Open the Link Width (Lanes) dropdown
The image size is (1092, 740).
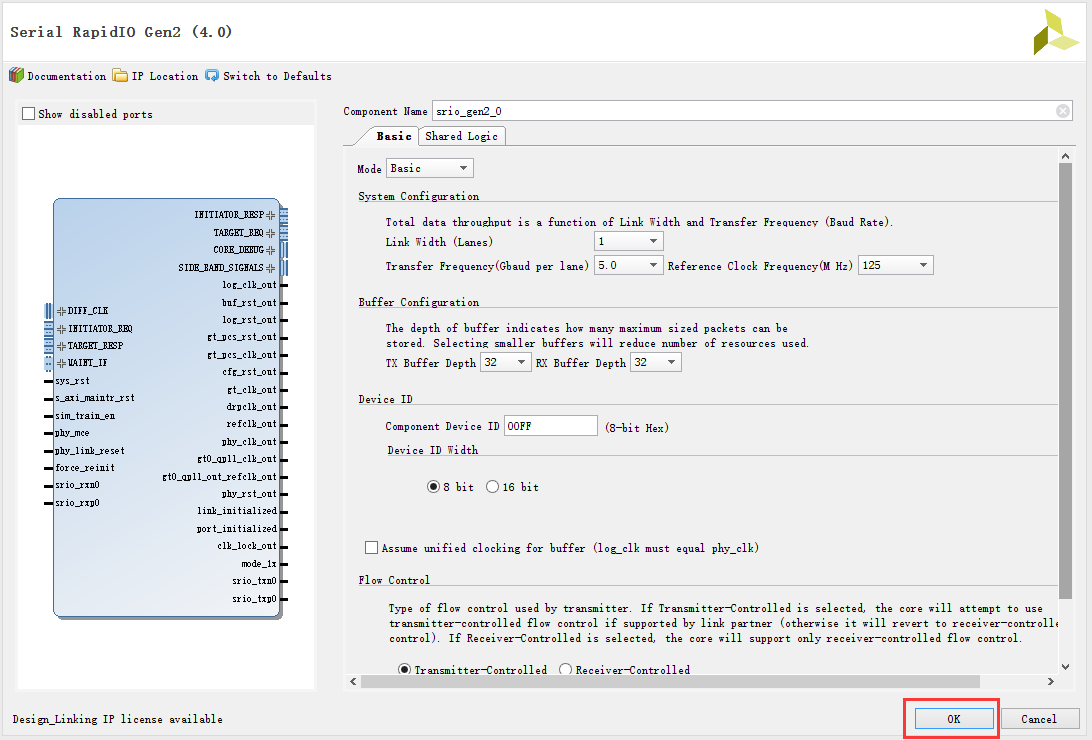point(628,242)
